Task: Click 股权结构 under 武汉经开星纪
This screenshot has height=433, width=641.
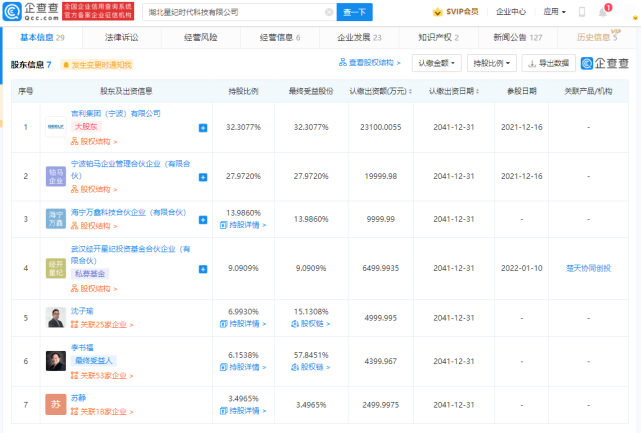Action: coord(94,289)
